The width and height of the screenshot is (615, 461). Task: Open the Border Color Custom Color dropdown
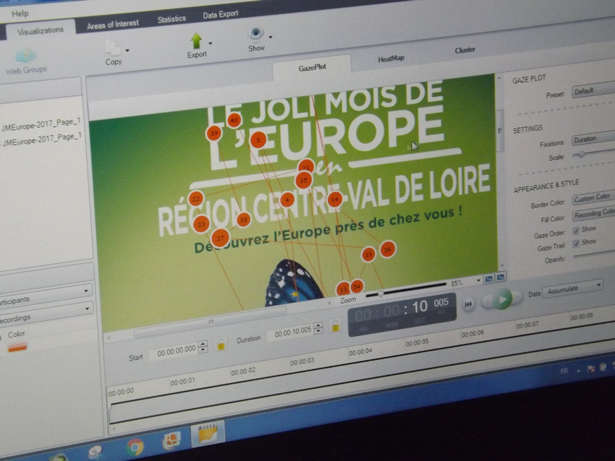pyautogui.click(x=593, y=198)
